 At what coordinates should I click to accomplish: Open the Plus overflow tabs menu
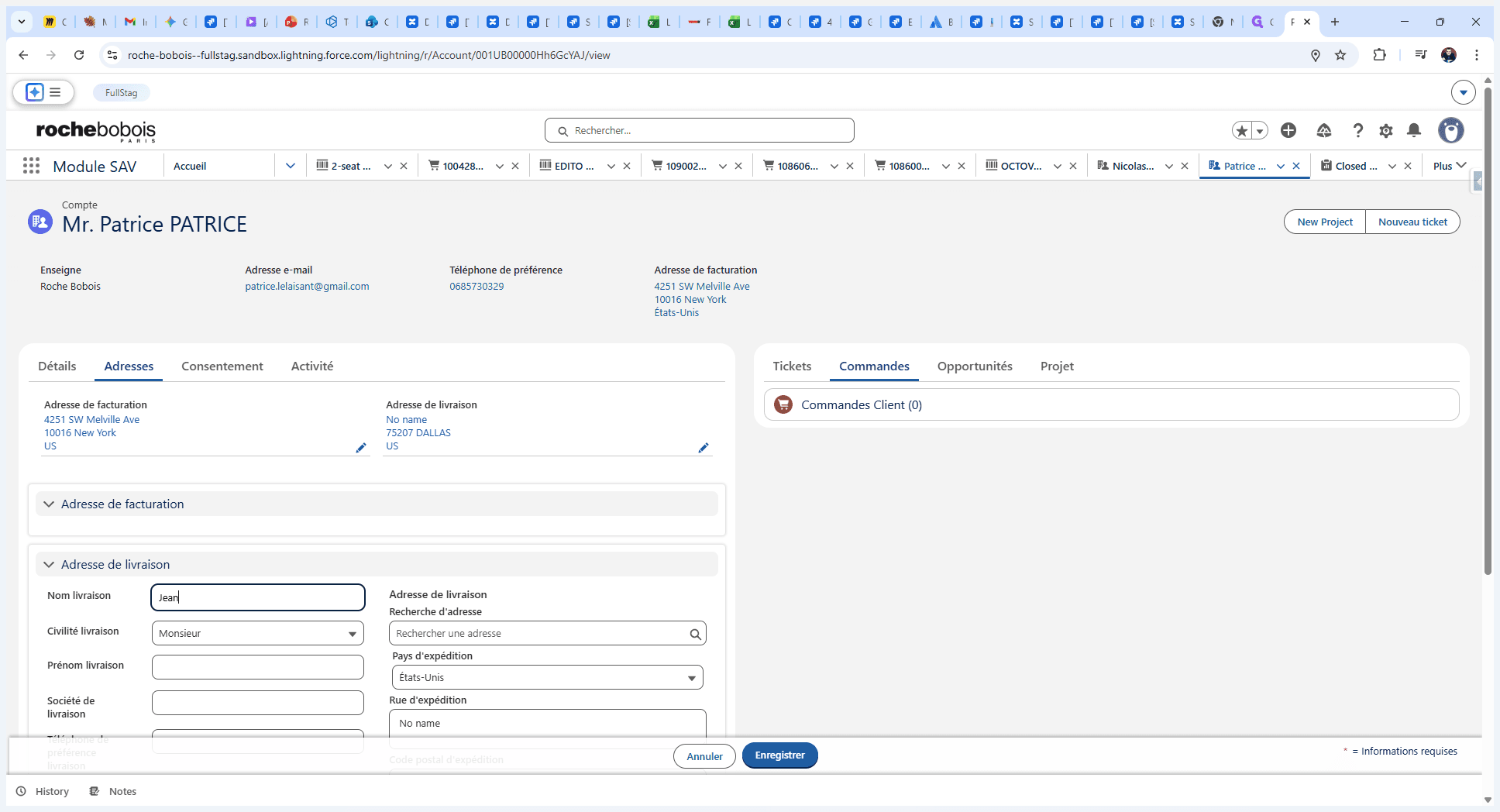pyautogui.click(x=1450, y=166)
